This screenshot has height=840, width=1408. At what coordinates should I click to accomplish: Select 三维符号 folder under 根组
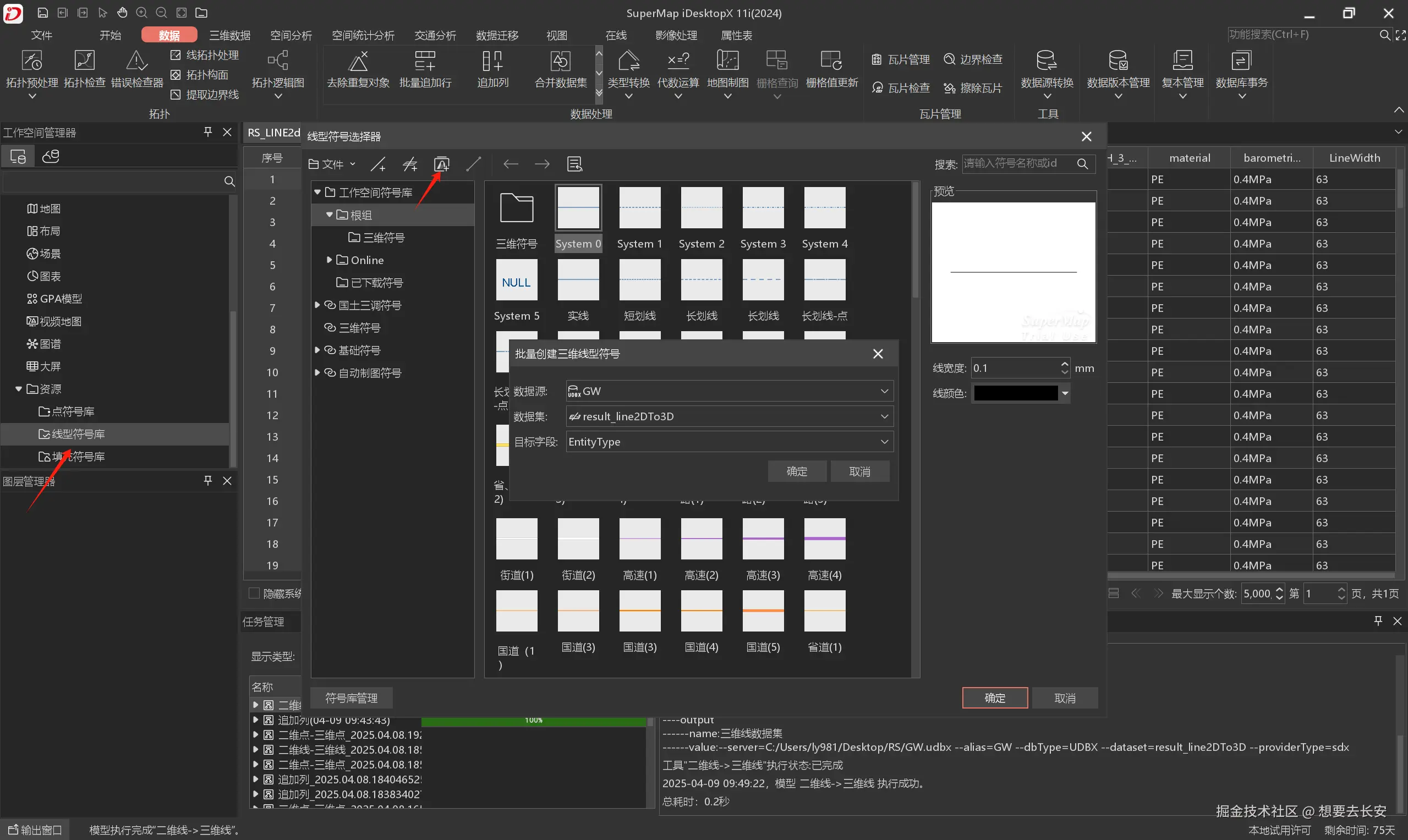click(x=377, y=237)
